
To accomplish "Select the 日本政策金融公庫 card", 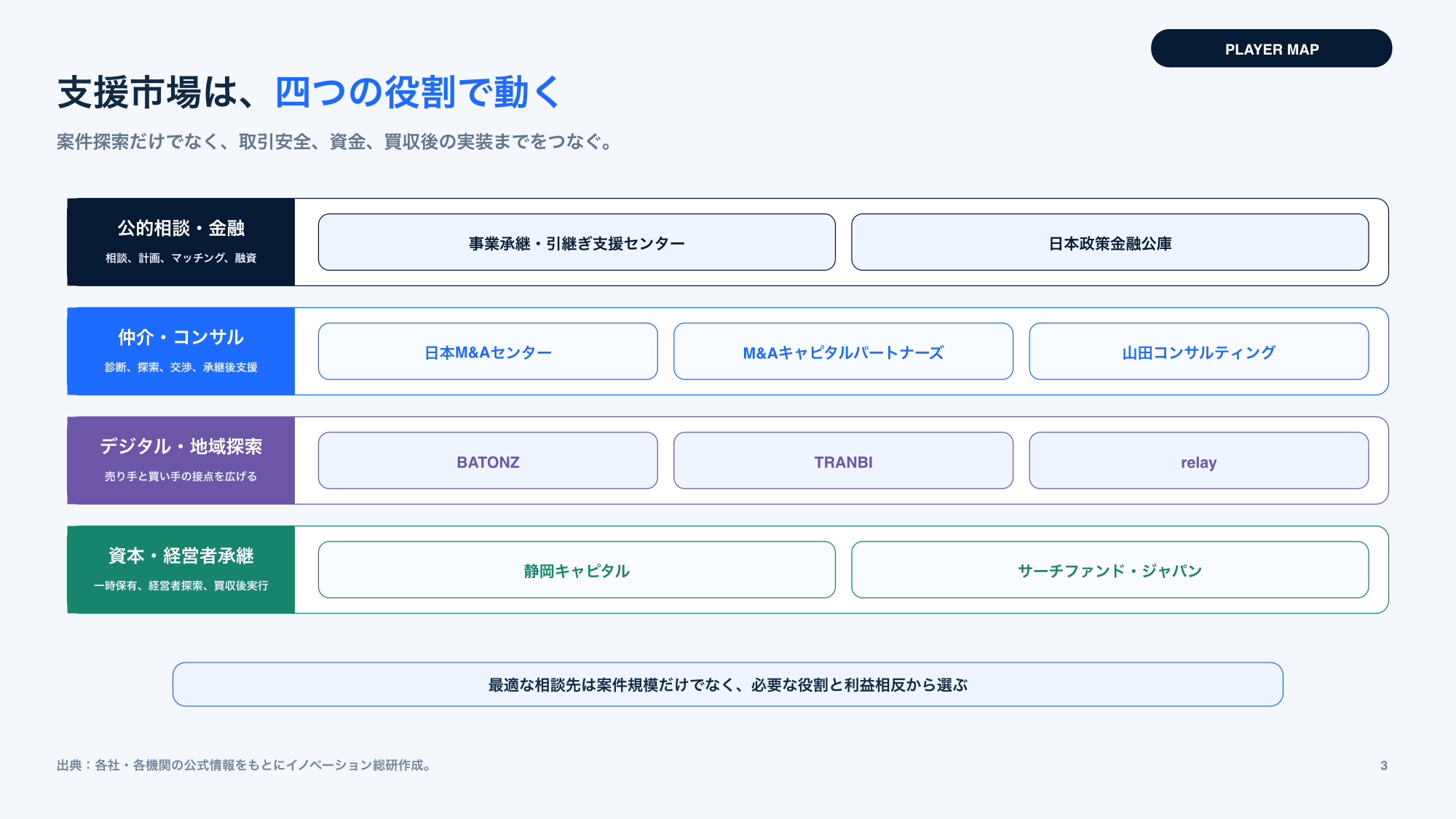I will [1110, 242].
